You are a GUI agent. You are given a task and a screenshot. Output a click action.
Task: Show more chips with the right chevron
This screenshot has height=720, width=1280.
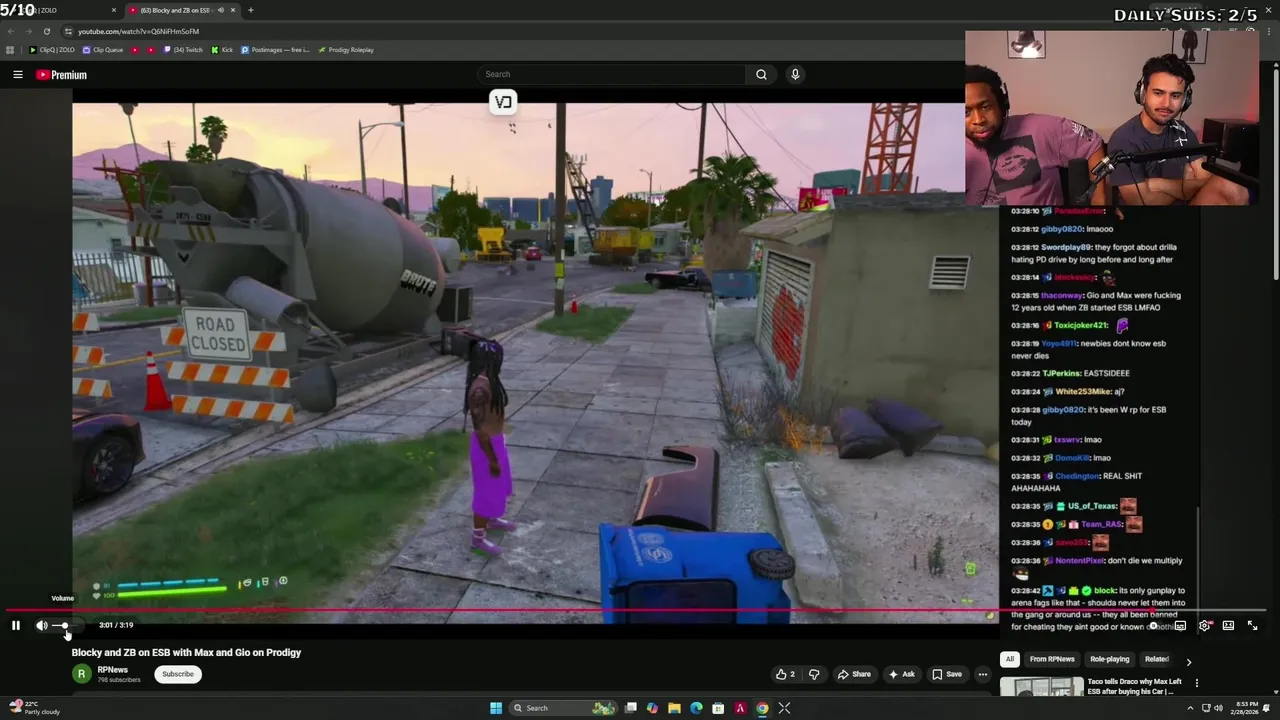[x=1188, y=661]
